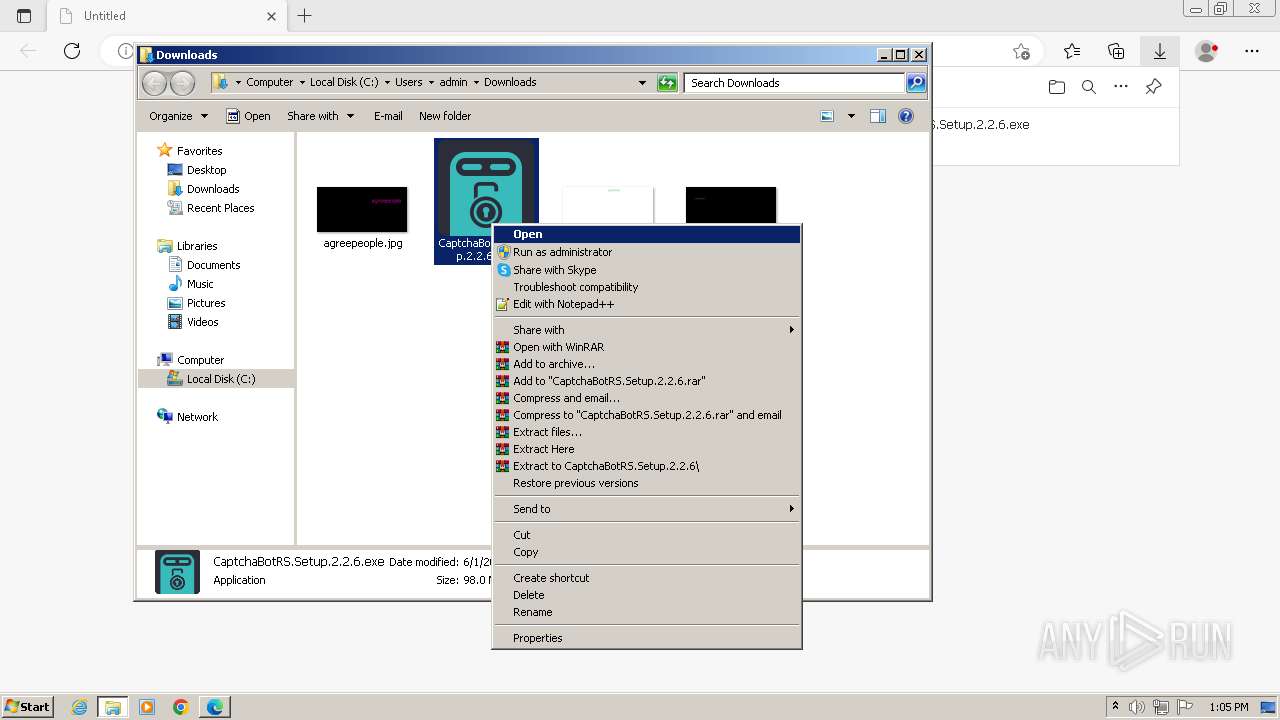Select Extract files…
The height and width of the screenshot is (720, 1280).
[646, 432]
